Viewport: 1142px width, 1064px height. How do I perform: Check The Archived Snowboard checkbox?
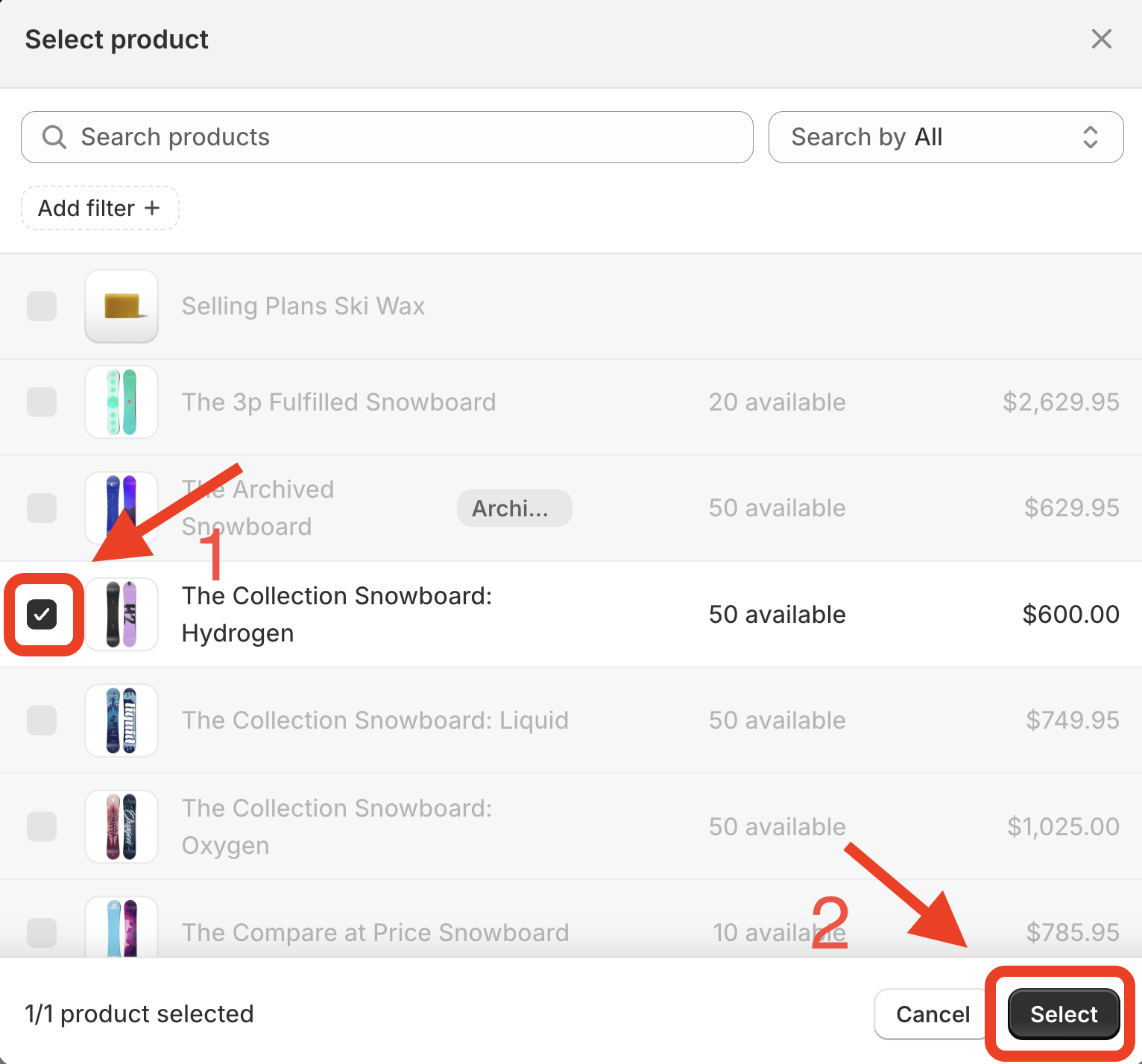click(x=42, y=507)
